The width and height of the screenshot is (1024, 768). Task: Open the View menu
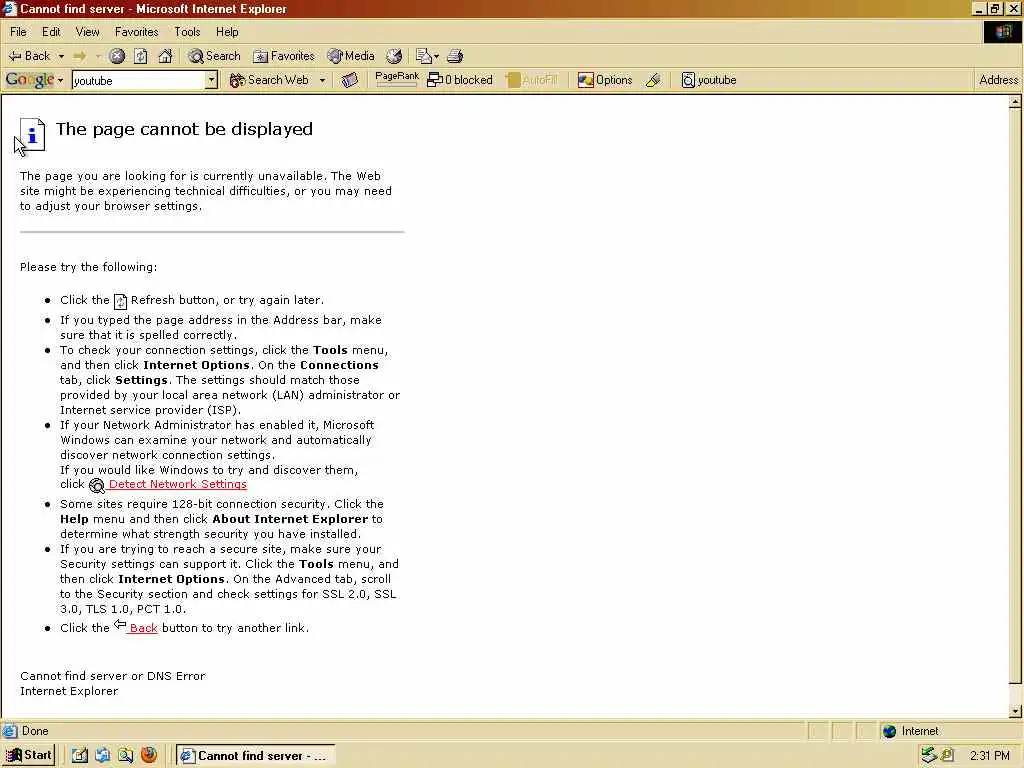88,31
